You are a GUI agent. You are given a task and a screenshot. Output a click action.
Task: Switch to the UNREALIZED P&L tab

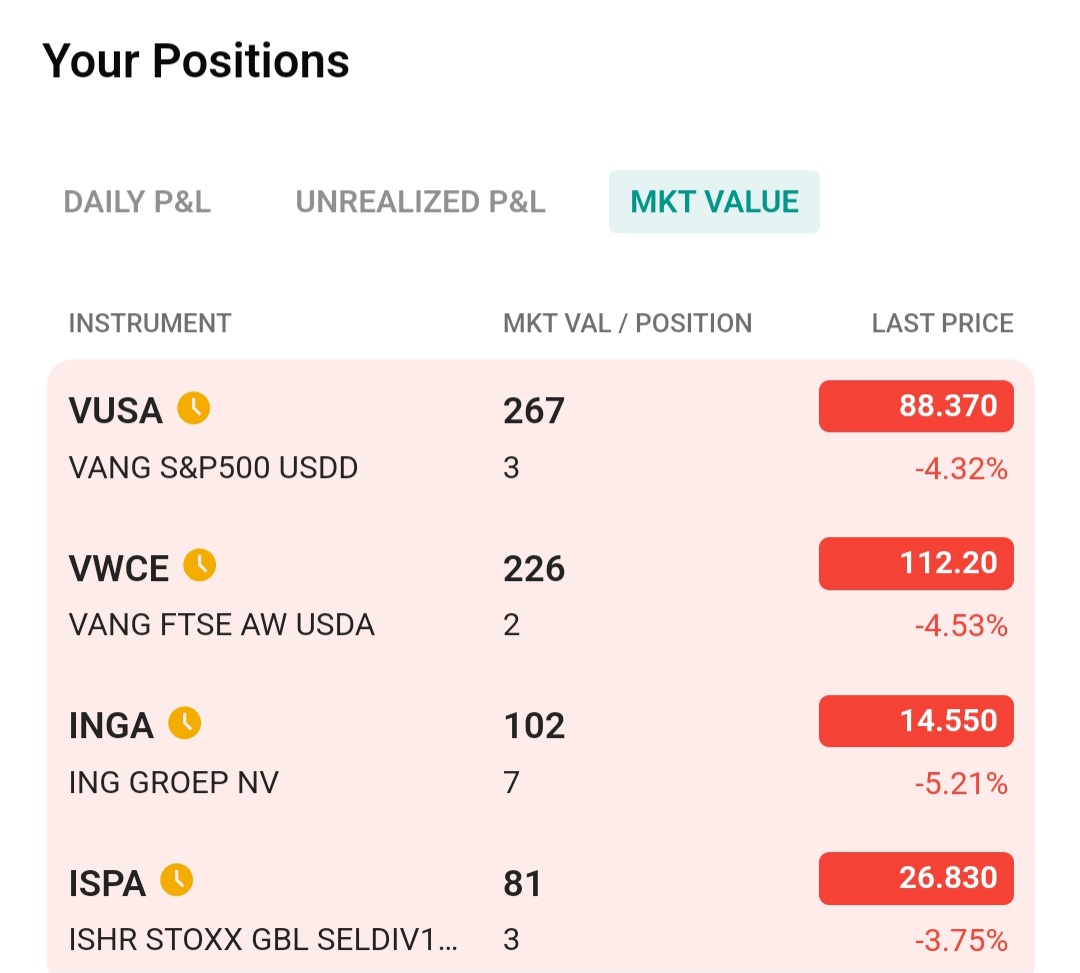420,202
